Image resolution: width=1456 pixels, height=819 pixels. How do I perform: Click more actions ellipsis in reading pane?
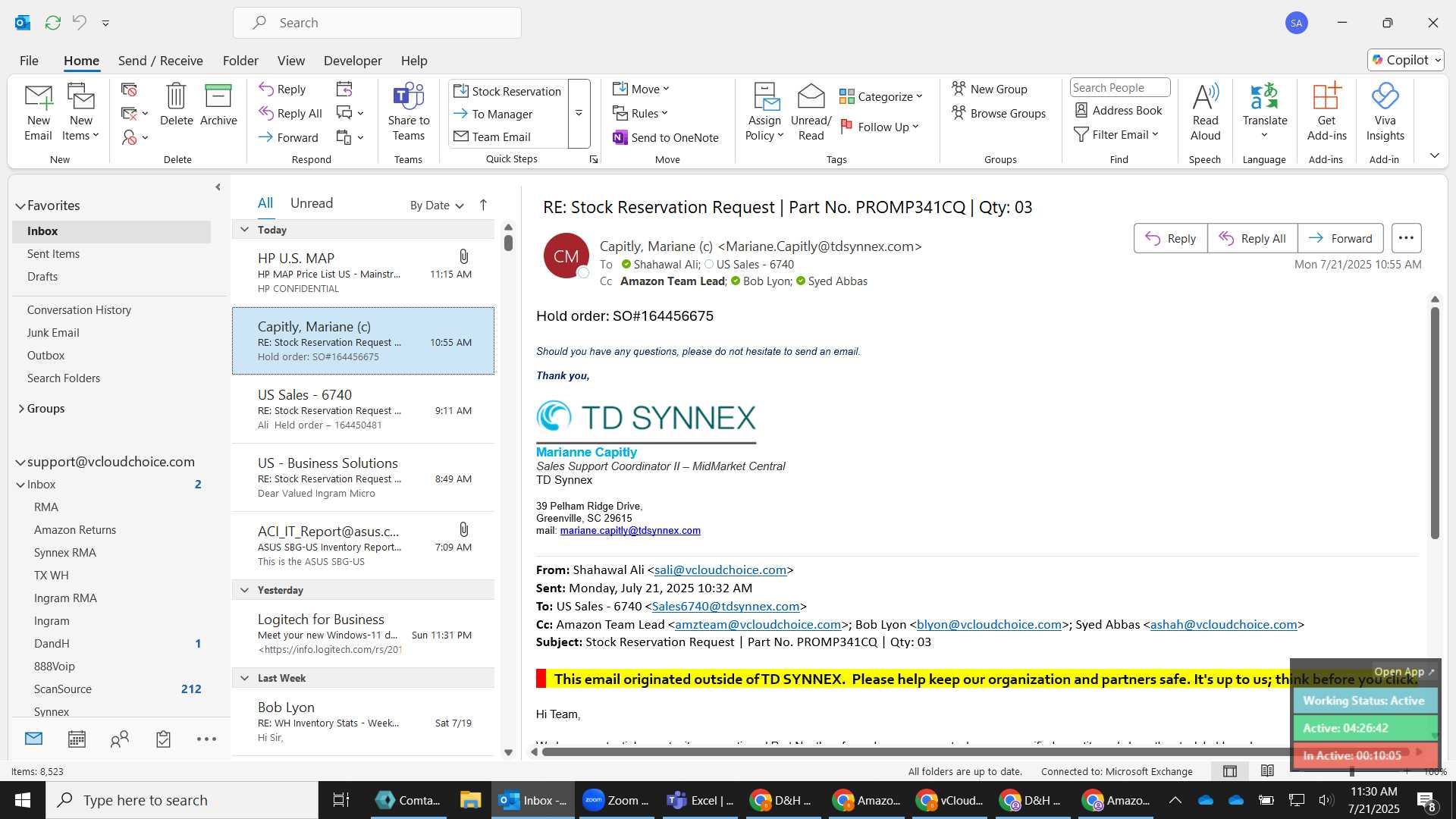pos(1406,238)
